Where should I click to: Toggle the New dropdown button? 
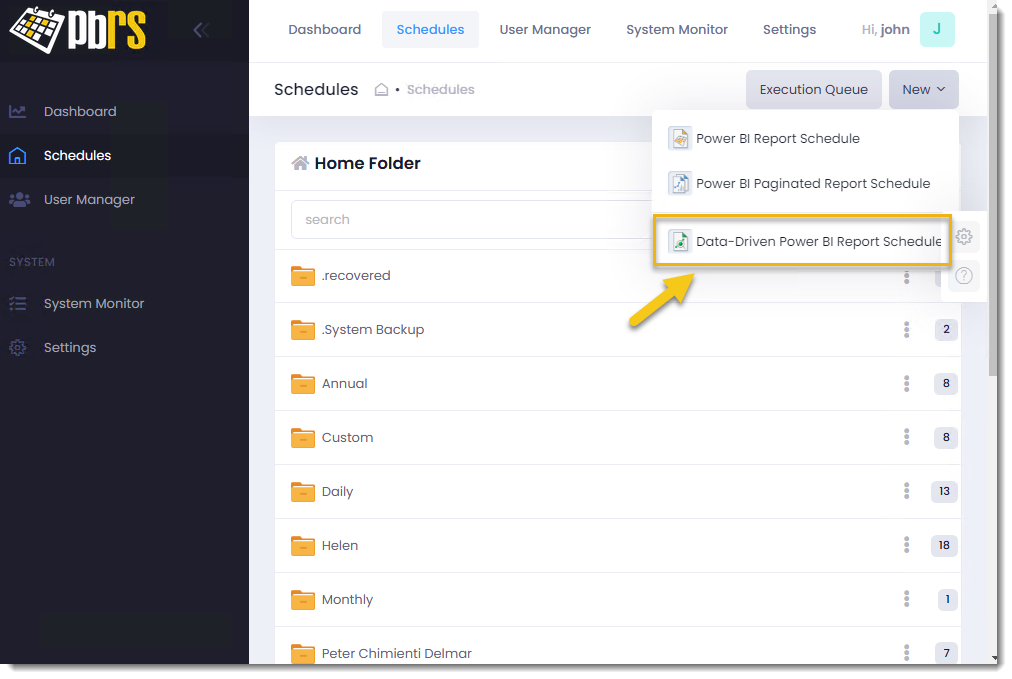click(924, 90)
